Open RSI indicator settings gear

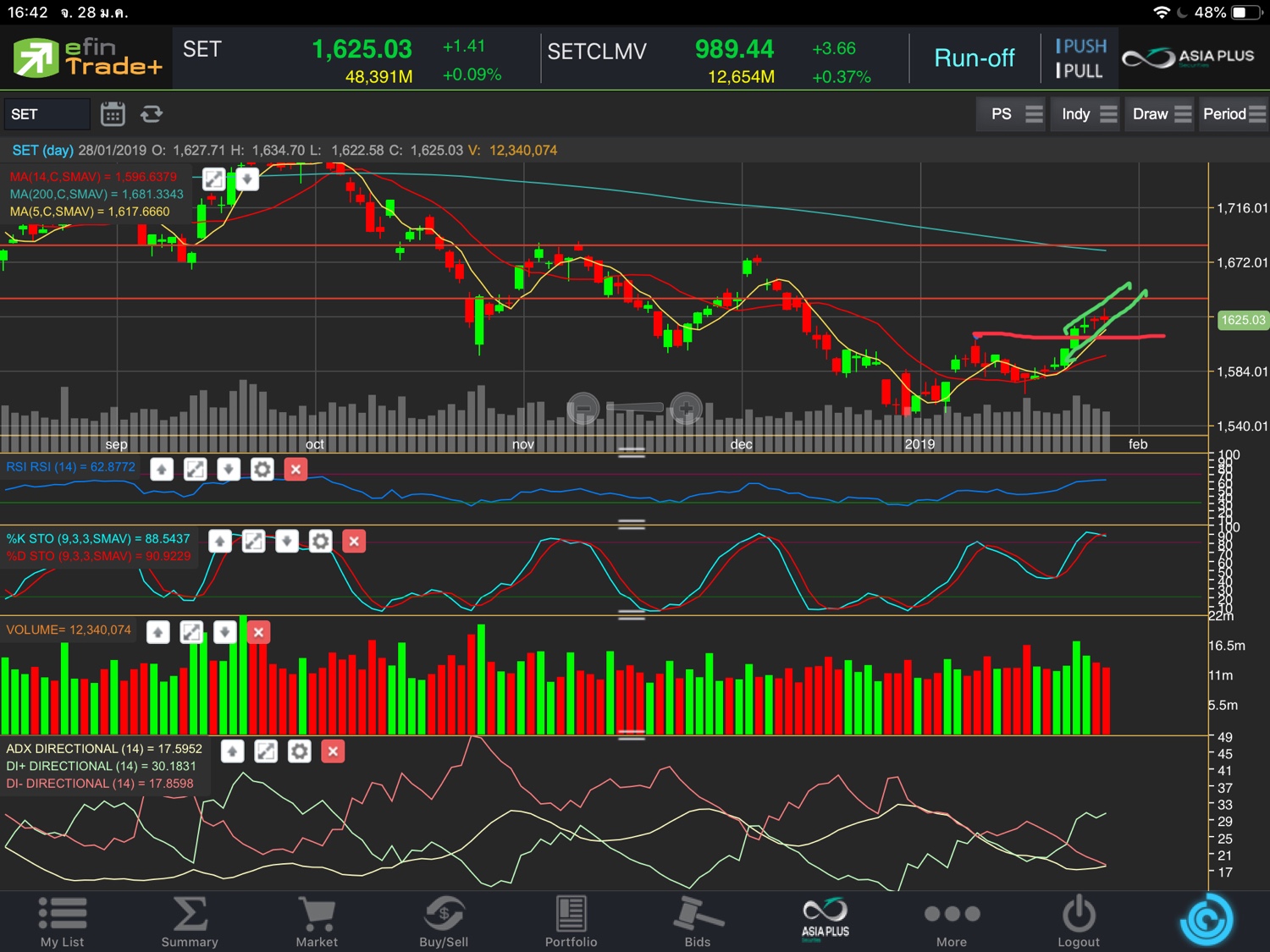(x=262, y=469)
